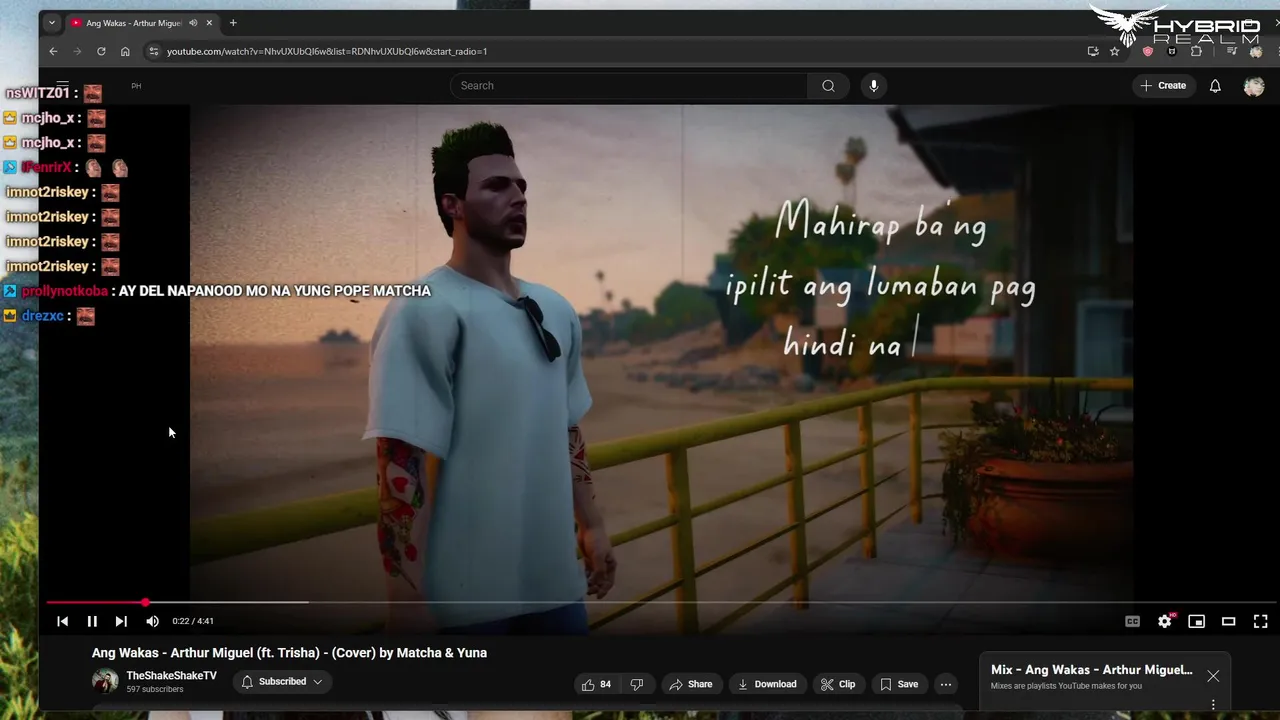This screenshot has height=720, width=1280.
Task: Focus the browser address bar URL
Action: click(x=327, y=51)
